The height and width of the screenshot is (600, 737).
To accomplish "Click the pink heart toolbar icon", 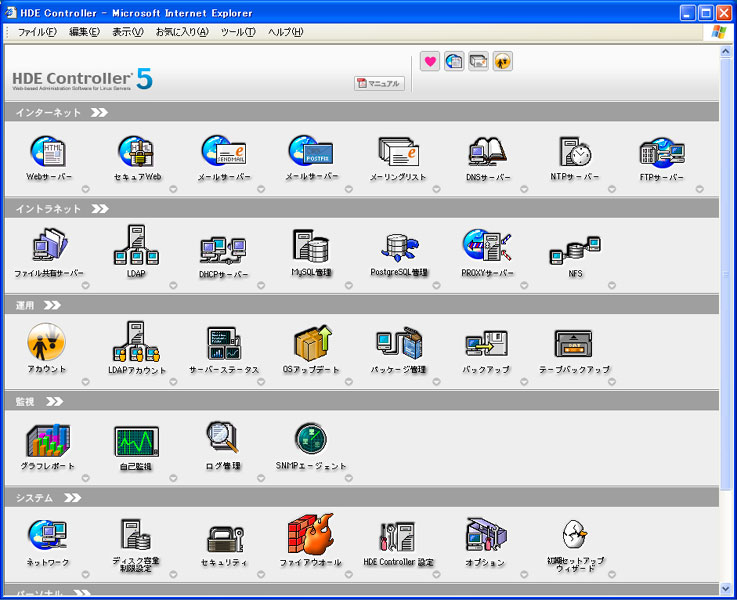I will 430,61.
